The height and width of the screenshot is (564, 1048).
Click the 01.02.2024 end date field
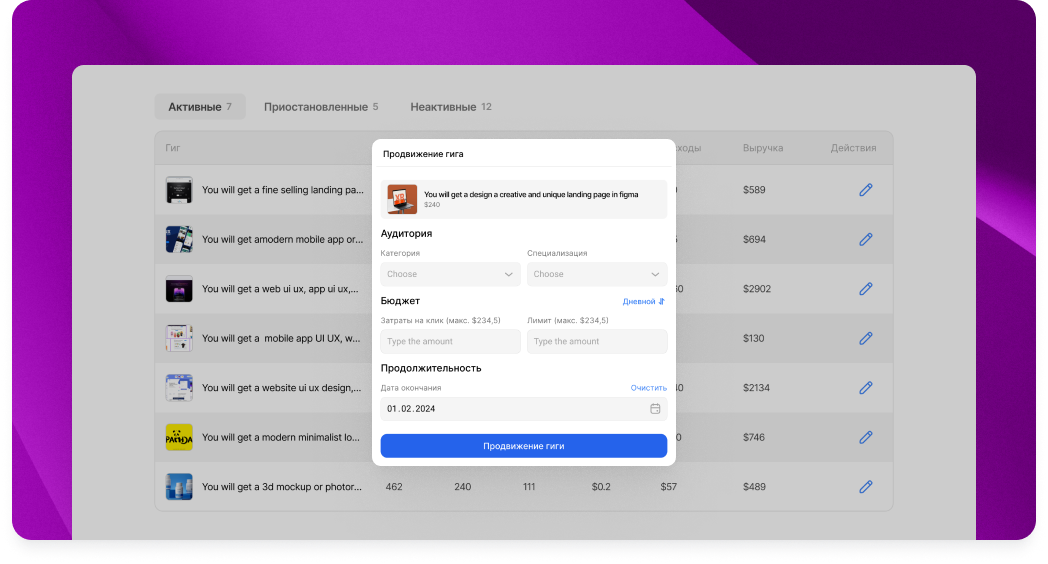510,409
